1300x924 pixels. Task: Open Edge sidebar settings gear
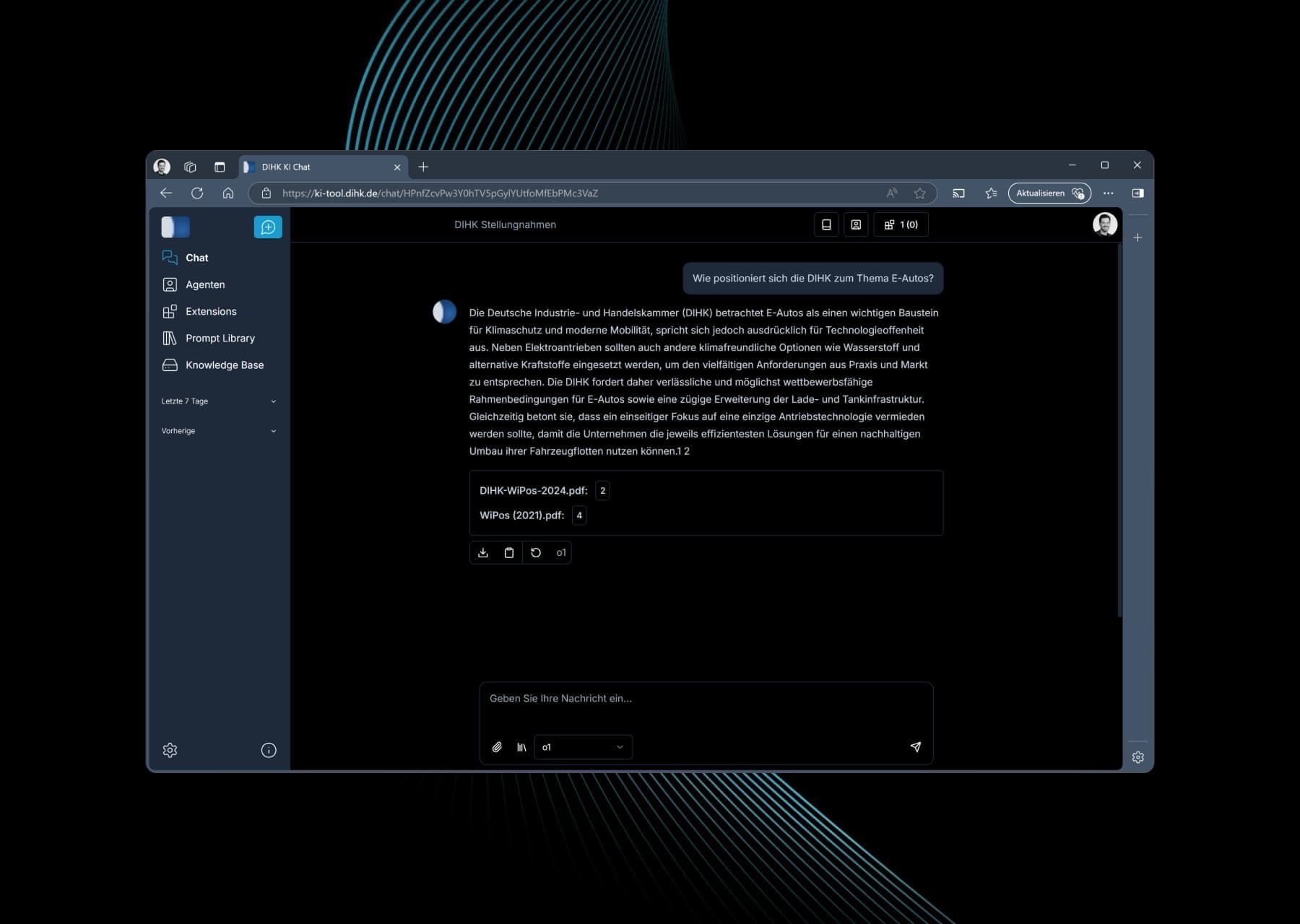pyautogui.click(x=1137, y=757)
